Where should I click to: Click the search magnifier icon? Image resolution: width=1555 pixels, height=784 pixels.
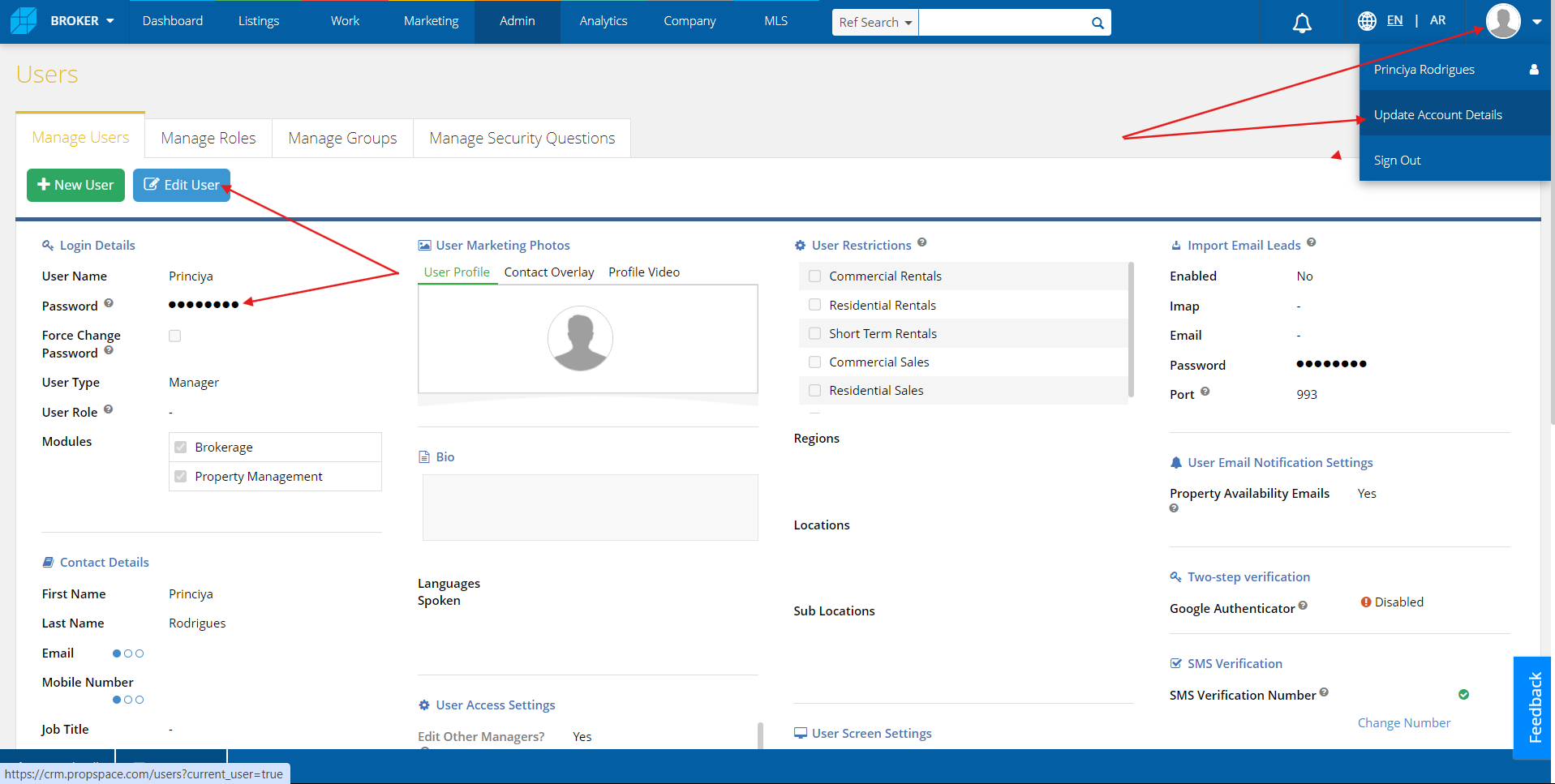(x=1098, y=23)
